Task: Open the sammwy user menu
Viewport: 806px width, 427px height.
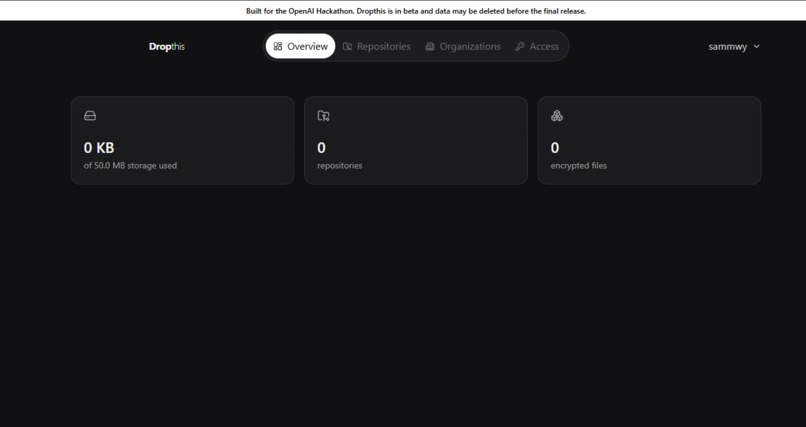Action: 734,46
